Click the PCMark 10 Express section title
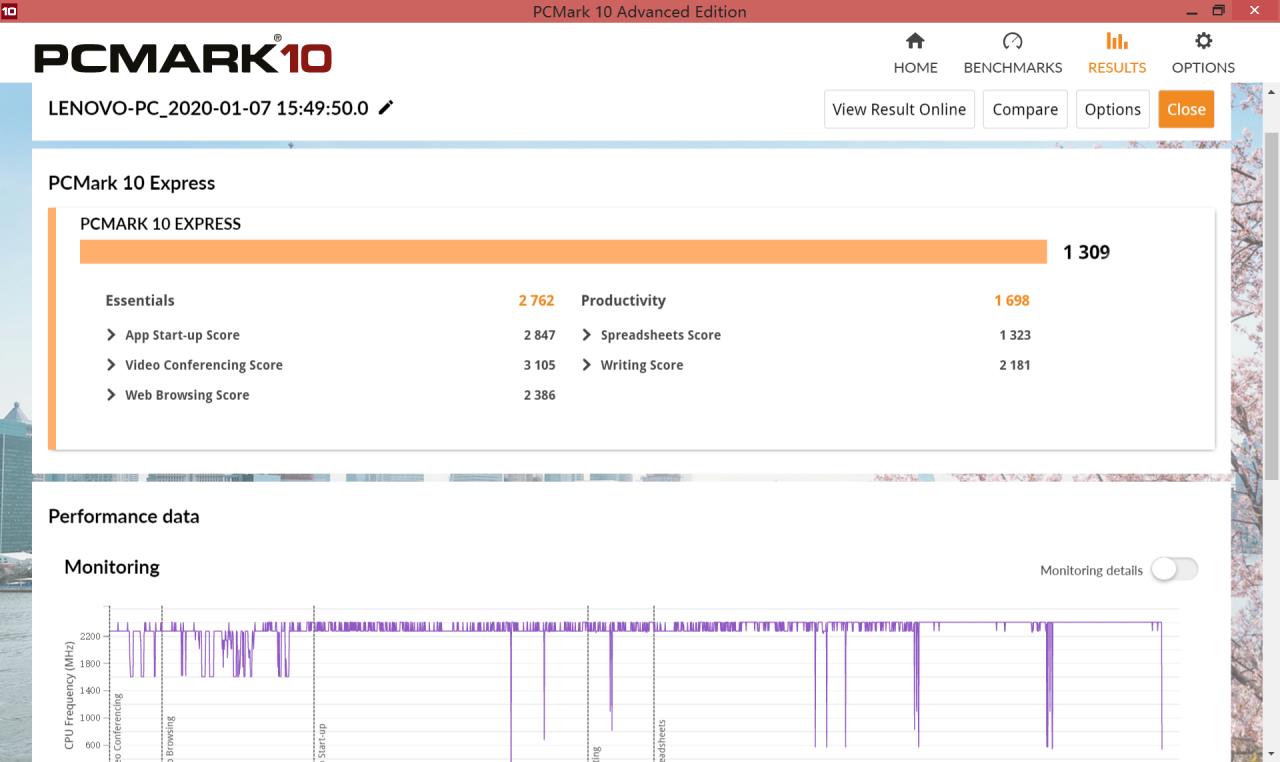Image resolution: width=1280 pixels, height=762 pixels. tap(132, 183)
